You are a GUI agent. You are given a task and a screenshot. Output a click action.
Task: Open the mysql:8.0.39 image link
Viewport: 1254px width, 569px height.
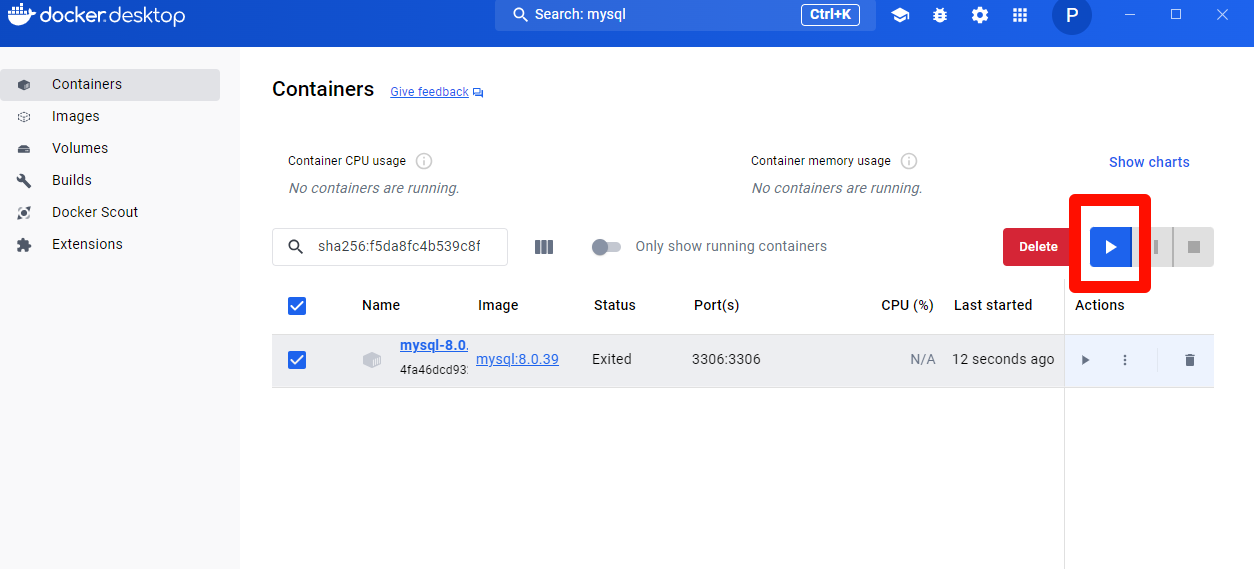(x=517, y=359)
